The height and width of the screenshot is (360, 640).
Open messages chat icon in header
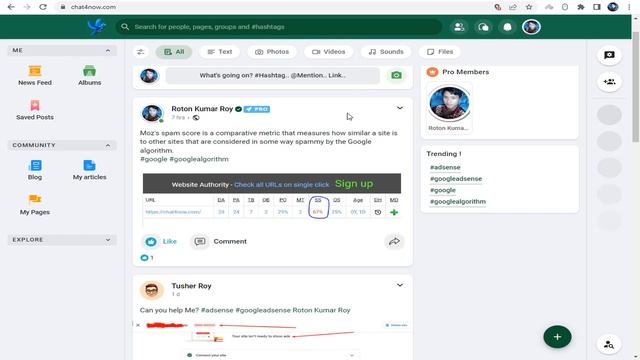pyautogui.click(x=483, y=27)
